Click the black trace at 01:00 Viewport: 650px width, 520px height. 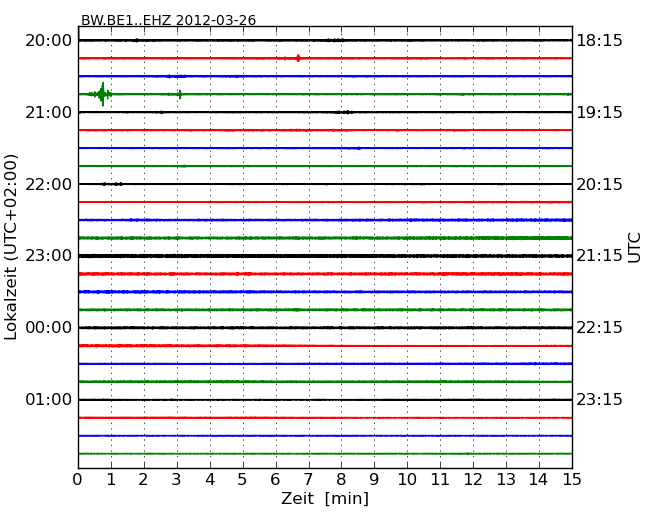click(x=325, y=400)
